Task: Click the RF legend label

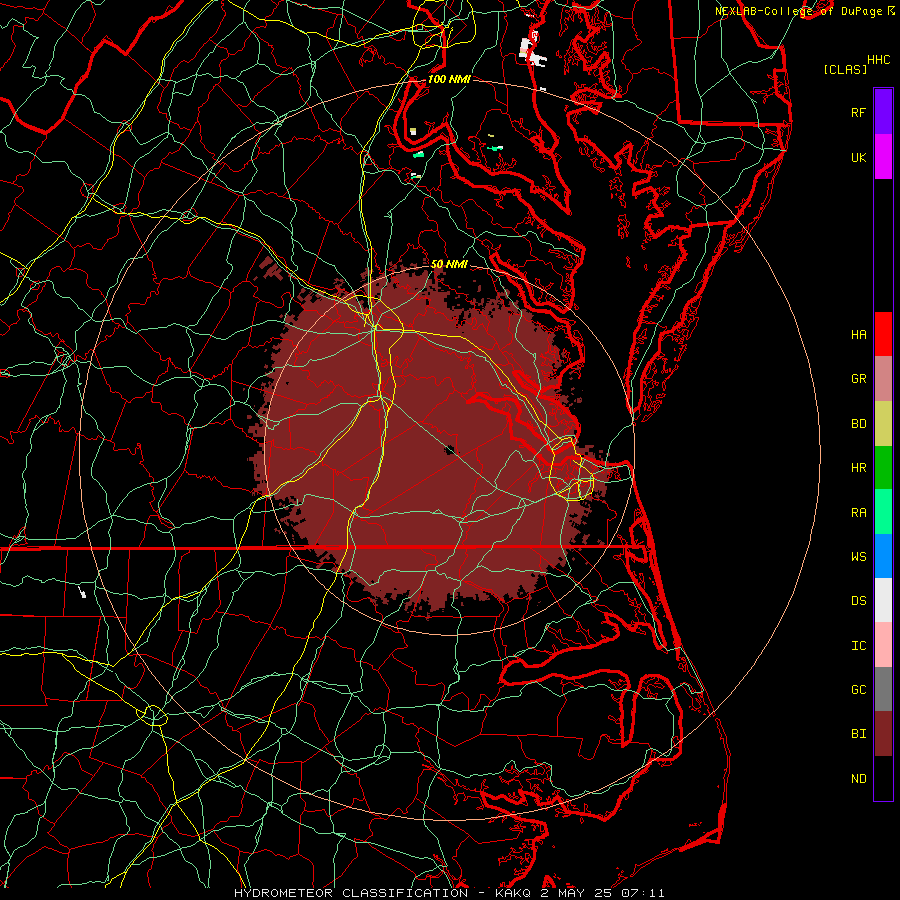Action: pos(858,112)
